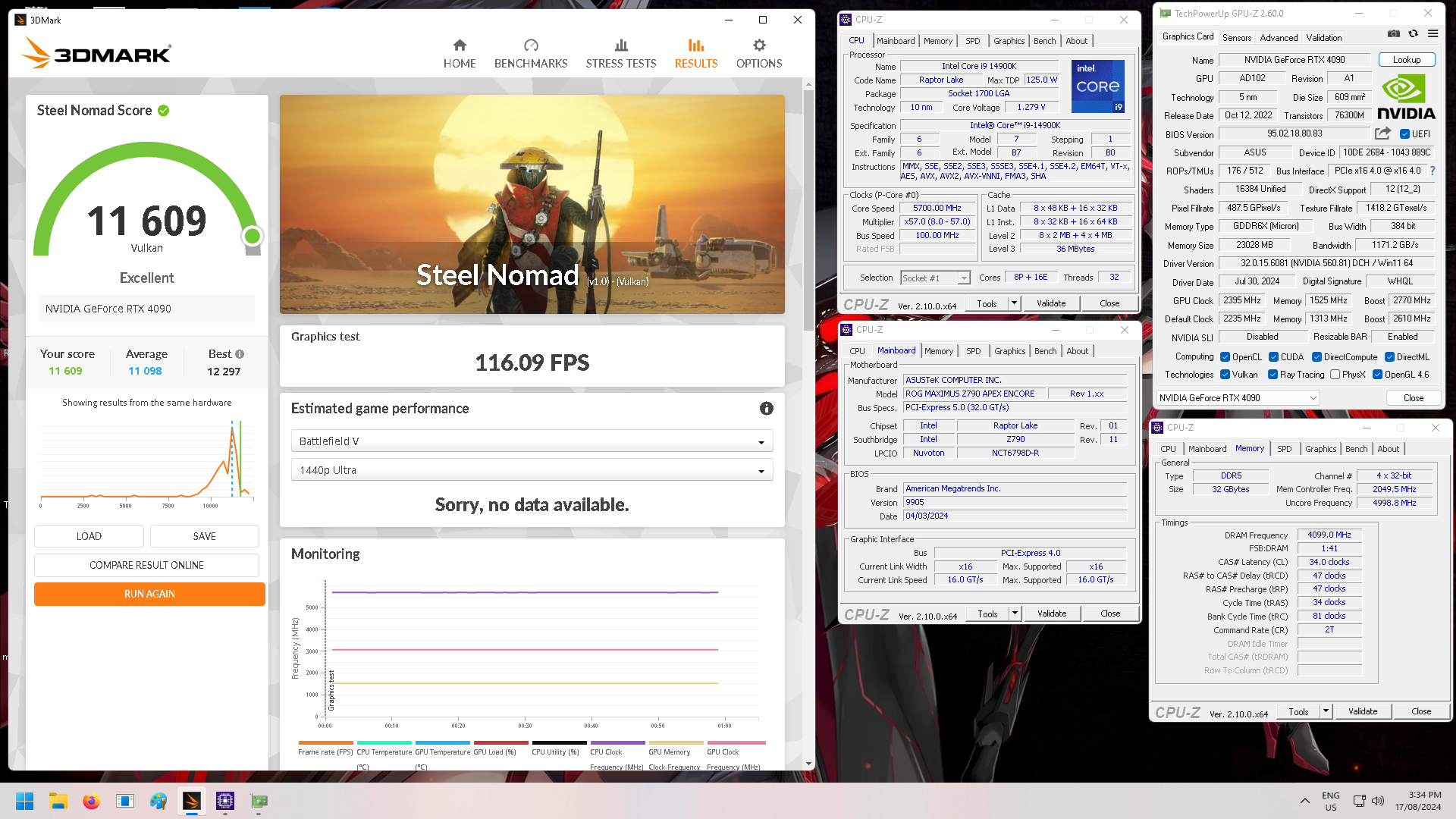Click the orange Frame rate legend swatch

pyautogui.click(x=325, y=743)
